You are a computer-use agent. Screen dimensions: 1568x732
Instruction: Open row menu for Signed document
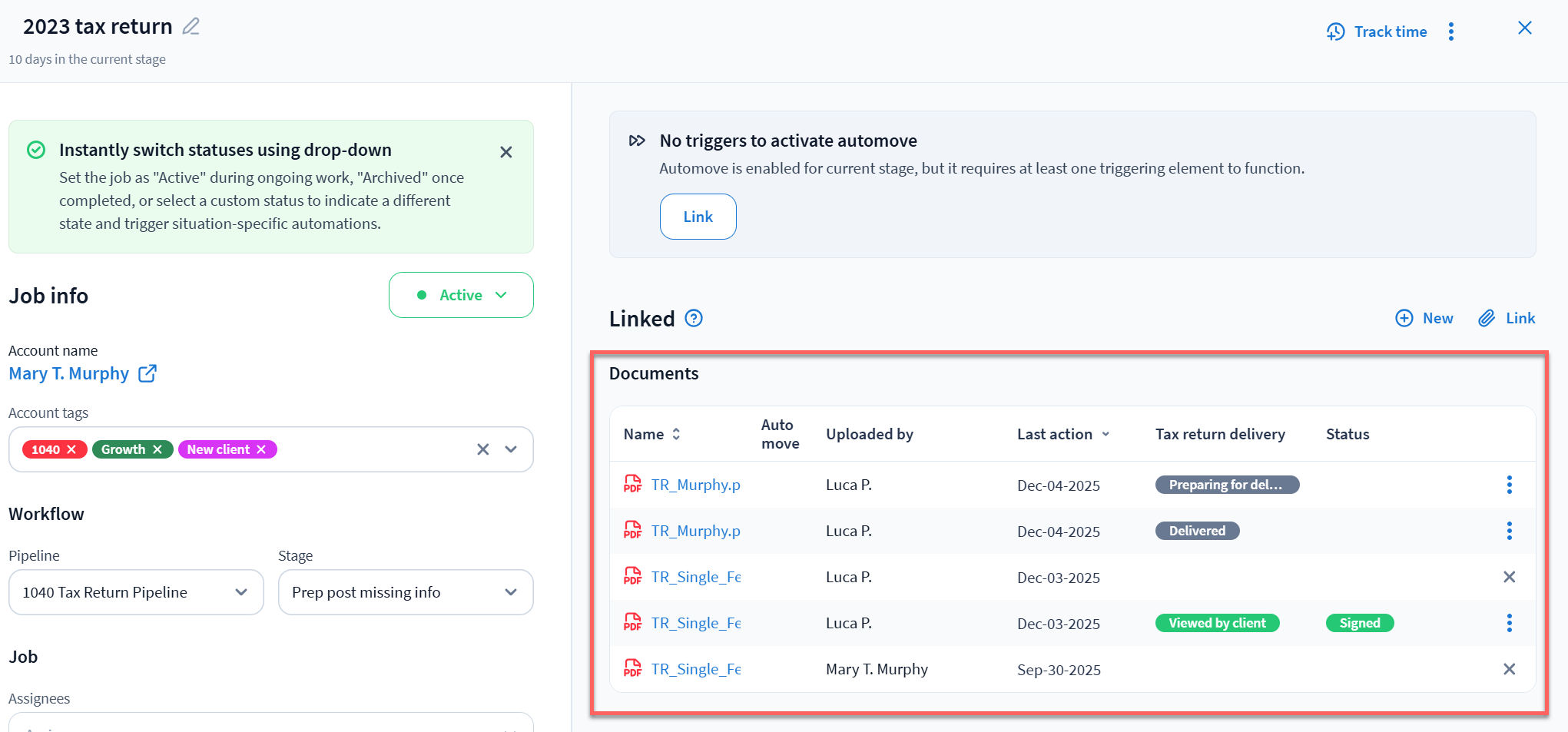pyautogui.click(x=1509, y=623)
